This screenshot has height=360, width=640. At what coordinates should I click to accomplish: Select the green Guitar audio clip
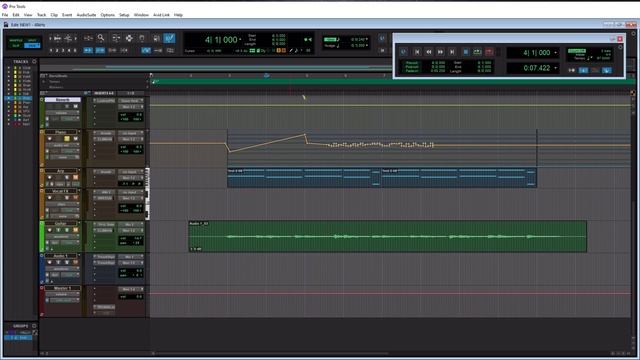tap(387, 236)
